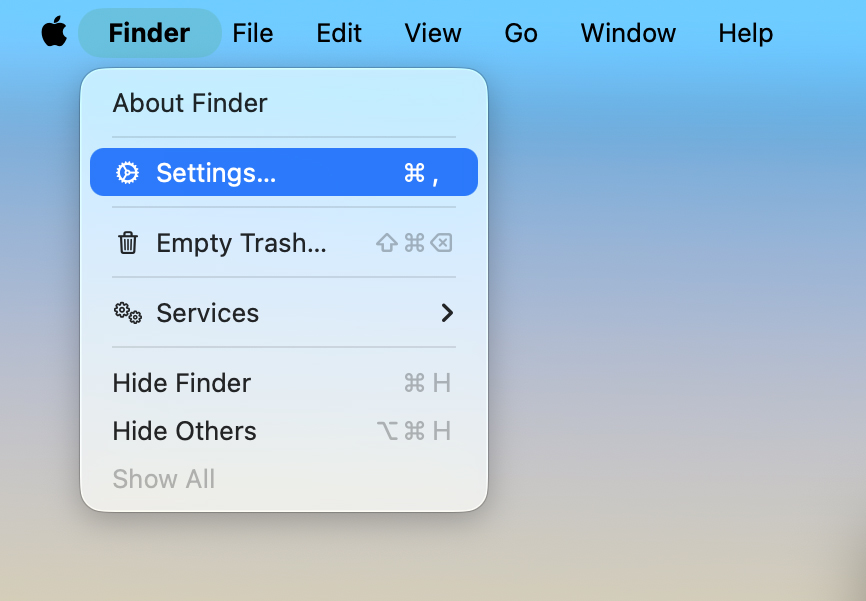Image resolution: width=866 pixels, height=601 pixels.
Task: Select About Finder
Action: point(190,103)
